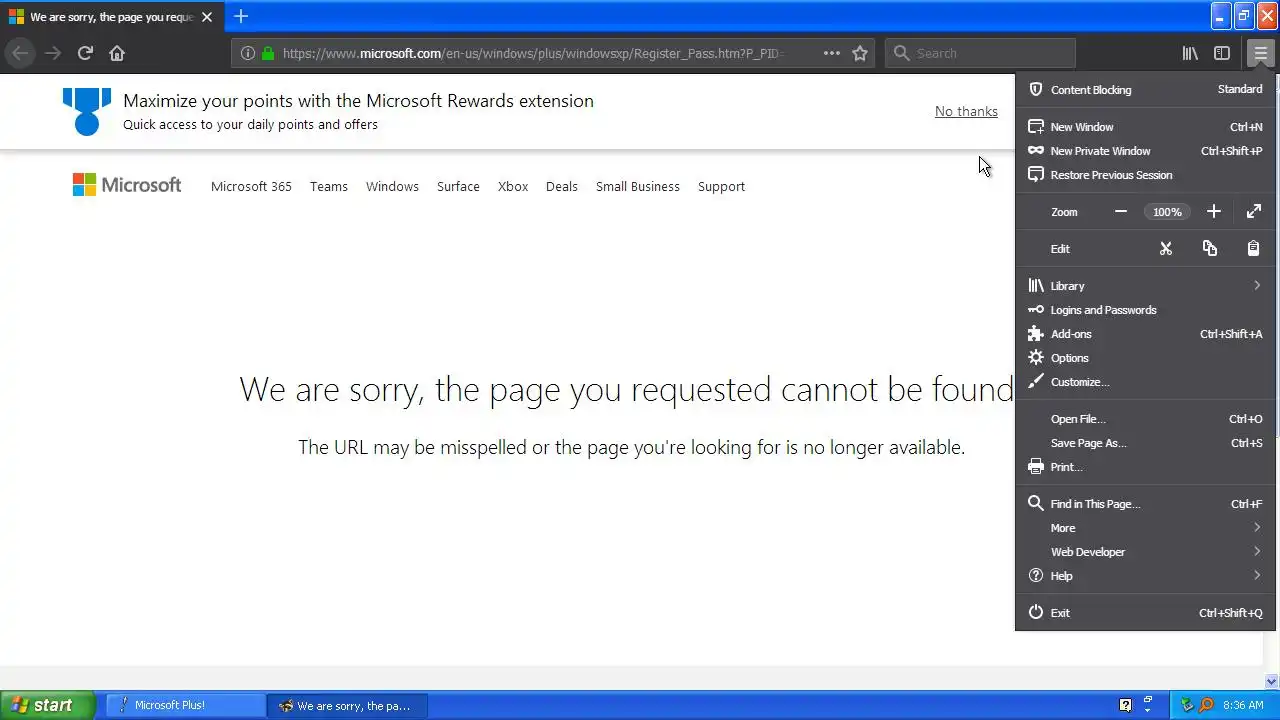This screenshot has height=720, width=1280.
Task: Open a New Private Window
Action: [1145, 151]
